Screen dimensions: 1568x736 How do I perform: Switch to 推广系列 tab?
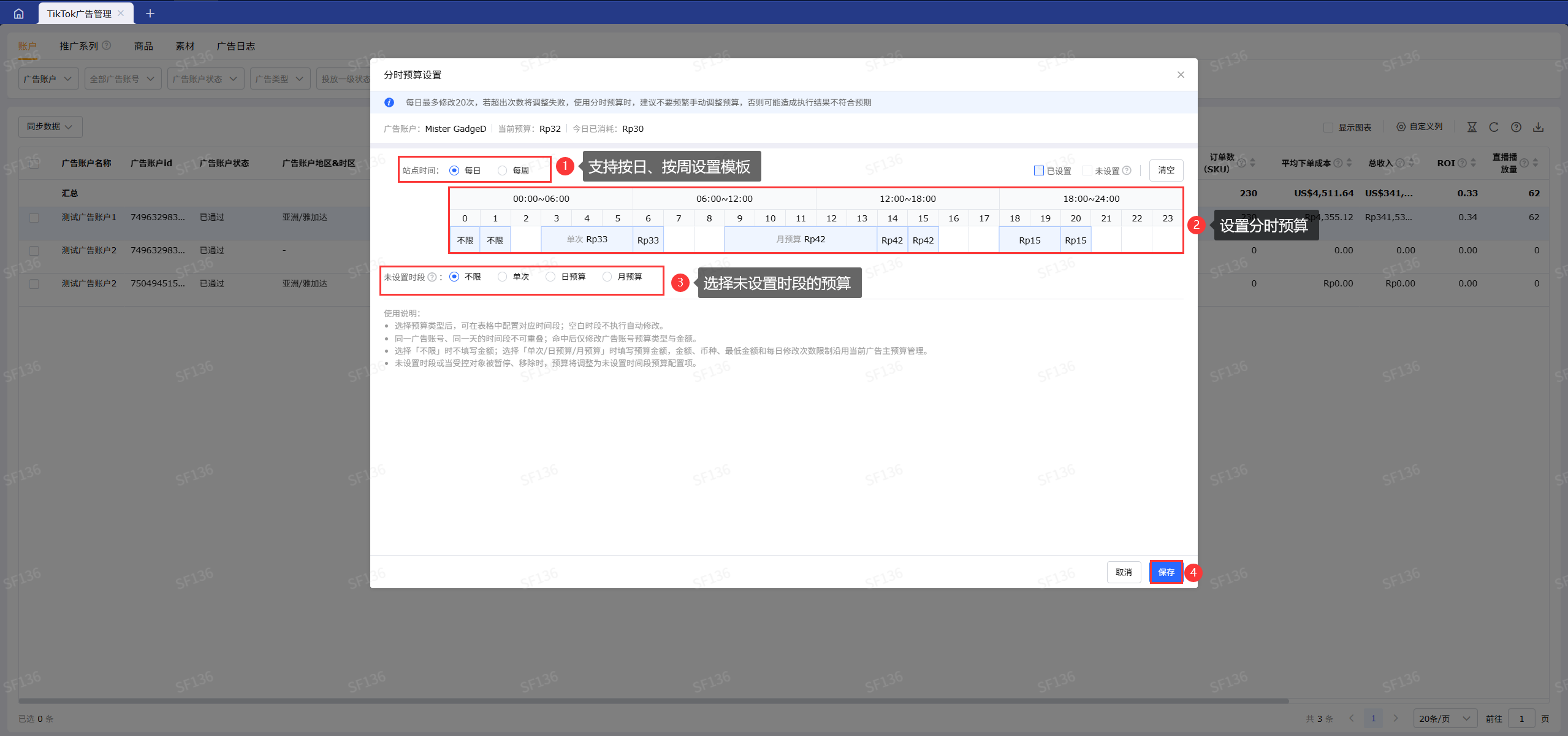(78, 46)
